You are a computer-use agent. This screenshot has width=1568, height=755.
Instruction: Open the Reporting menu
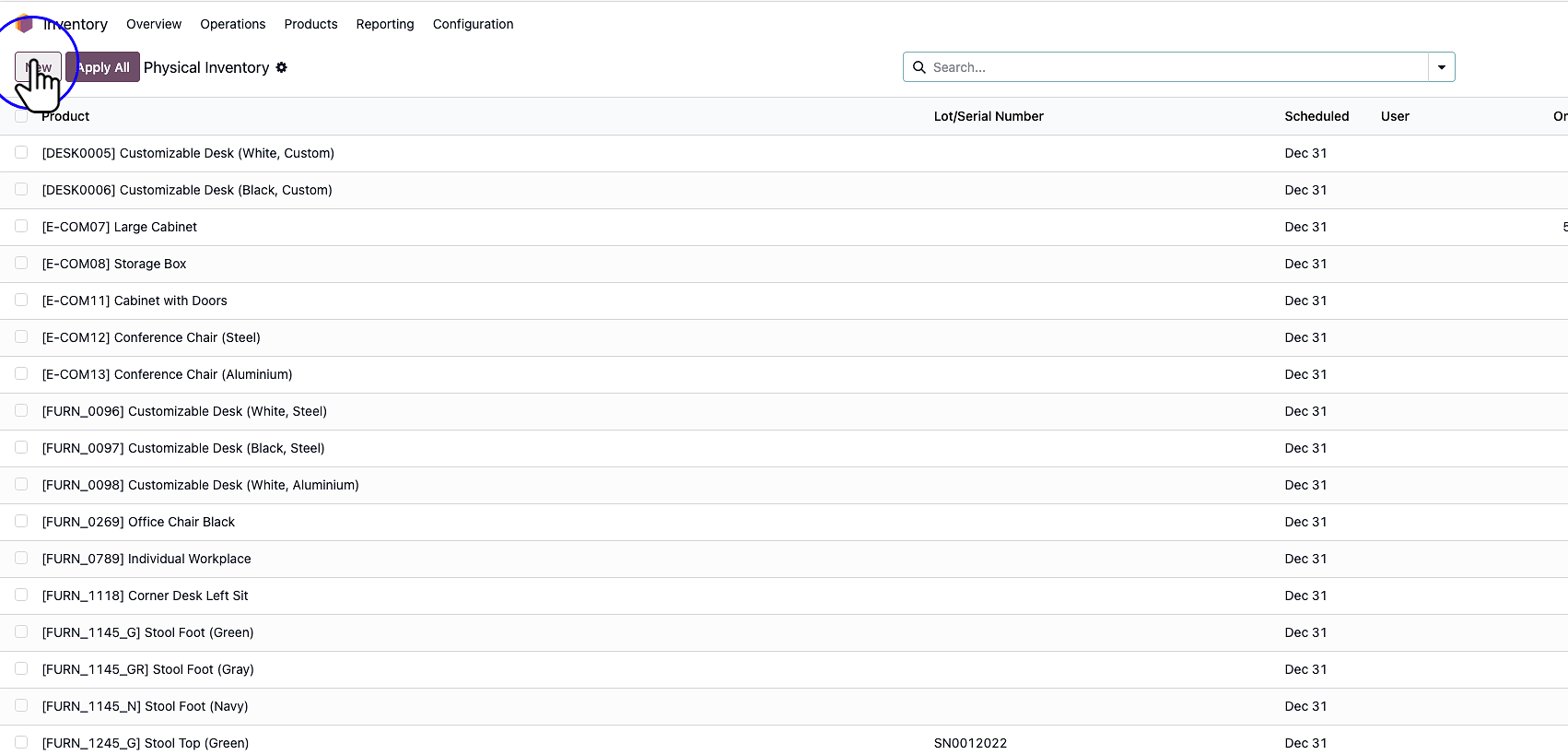(385, 24)
